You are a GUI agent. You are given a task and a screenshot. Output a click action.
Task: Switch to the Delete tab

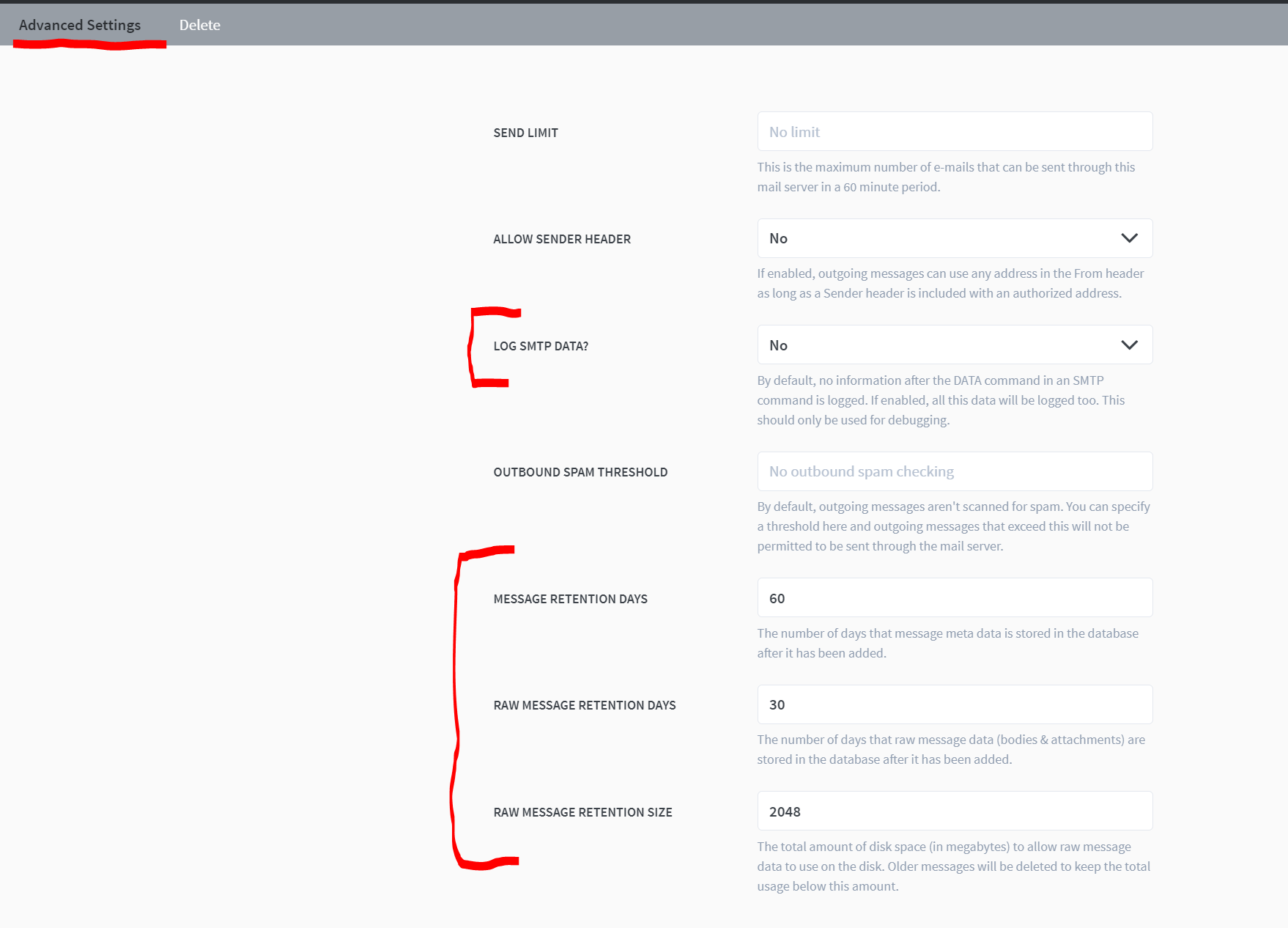pos(199,24)
